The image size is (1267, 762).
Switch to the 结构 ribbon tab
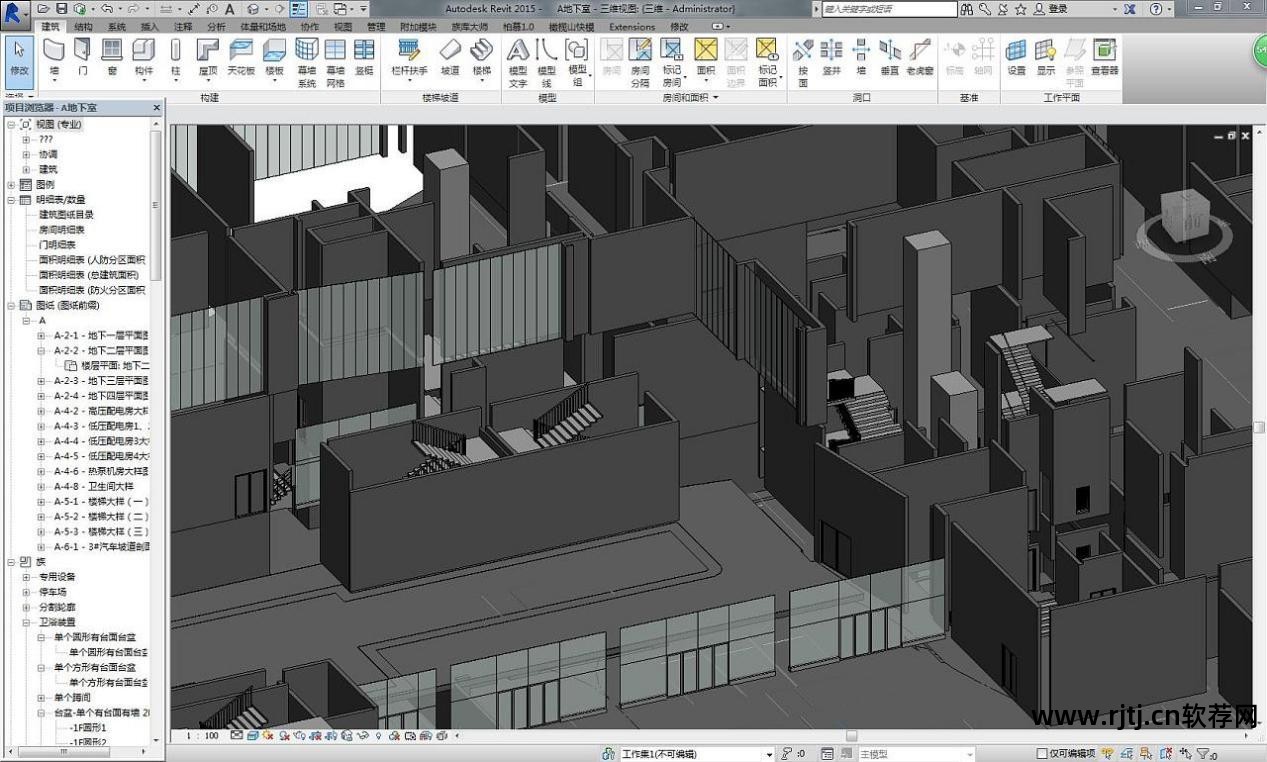84,27
